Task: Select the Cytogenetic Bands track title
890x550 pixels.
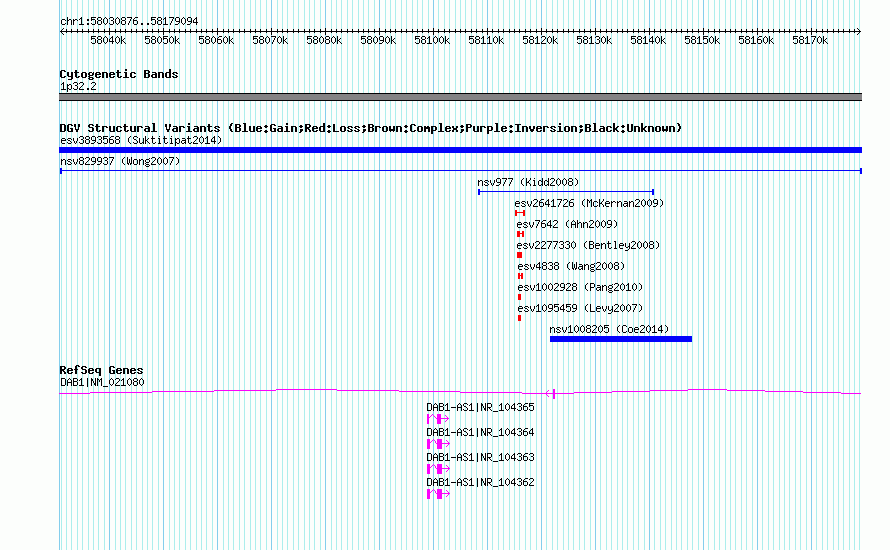Action: (x=119, y=74)
